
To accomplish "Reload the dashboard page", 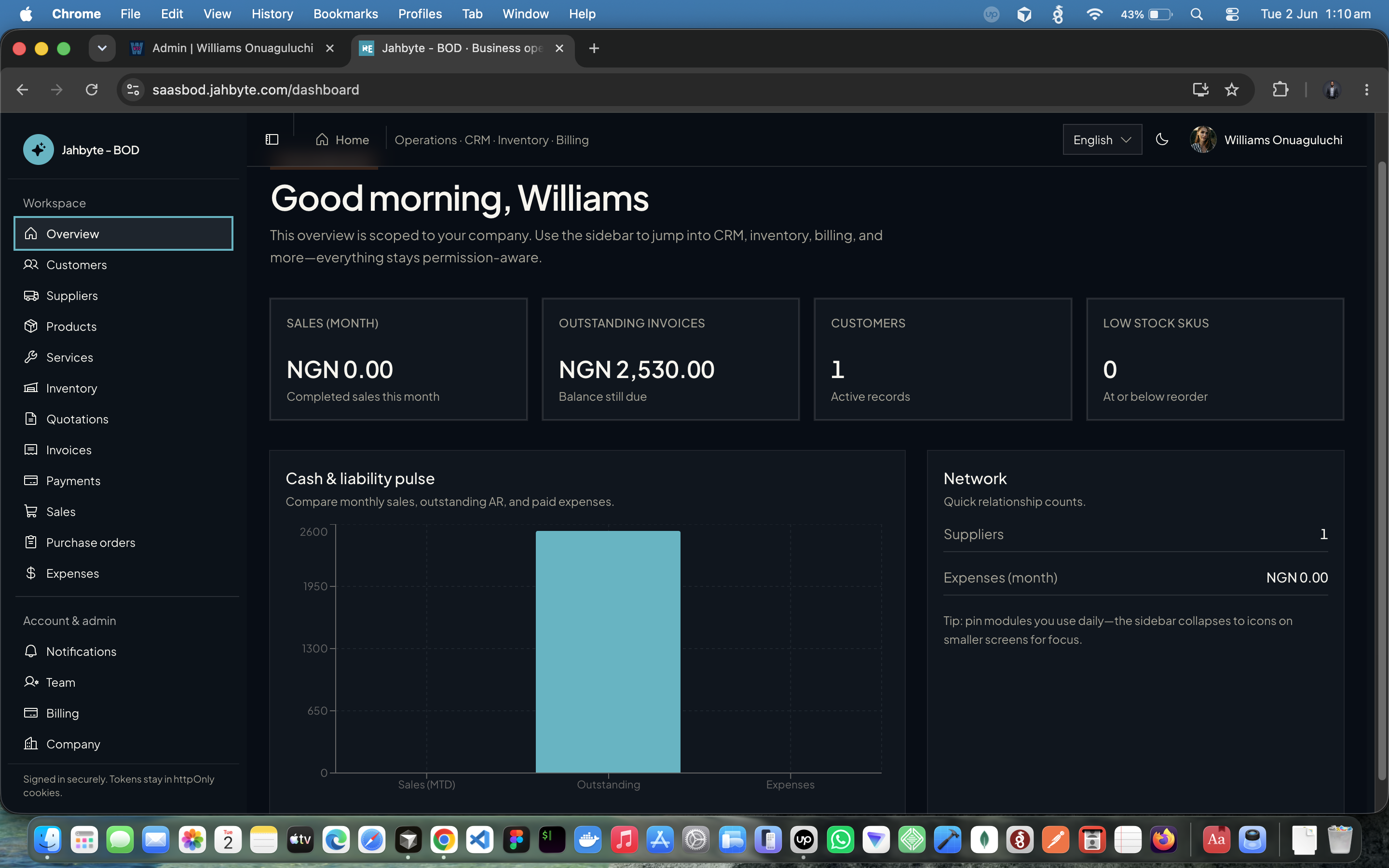I will click(92, 90).
